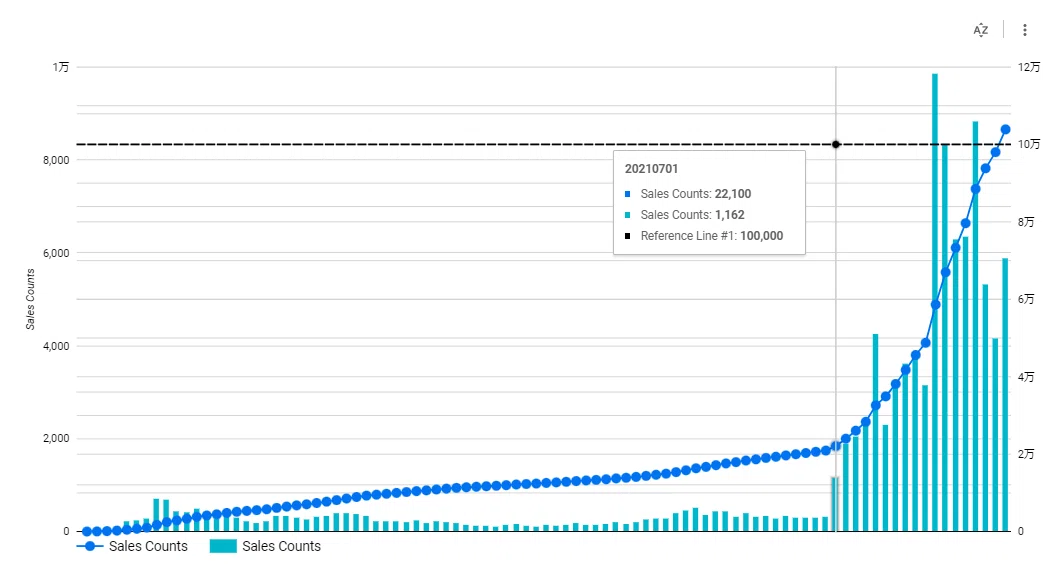The image size is (1056, 567).
Task: Click tooltip value Sales Counts: 22,100
Action: [x=696, y=194]
